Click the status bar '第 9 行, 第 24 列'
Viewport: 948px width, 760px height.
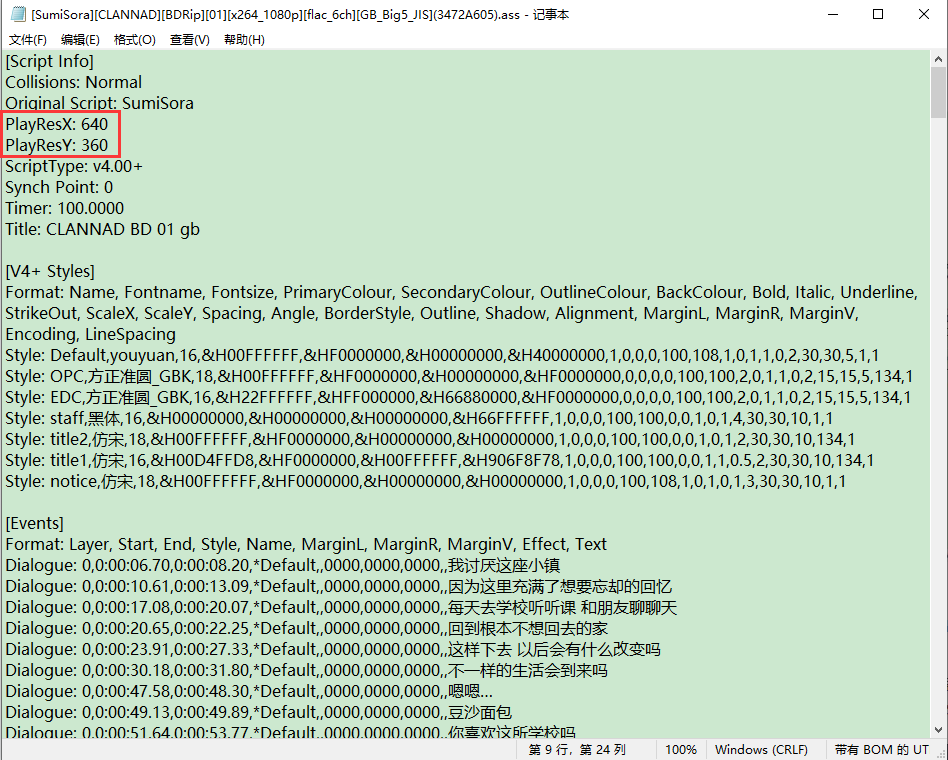(x=577, y=750)
